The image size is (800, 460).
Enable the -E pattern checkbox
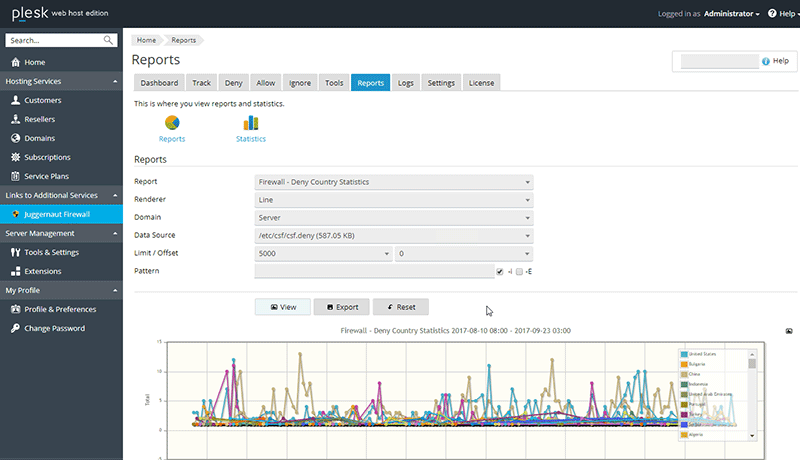pyautogui.click(x=519, y=271)
